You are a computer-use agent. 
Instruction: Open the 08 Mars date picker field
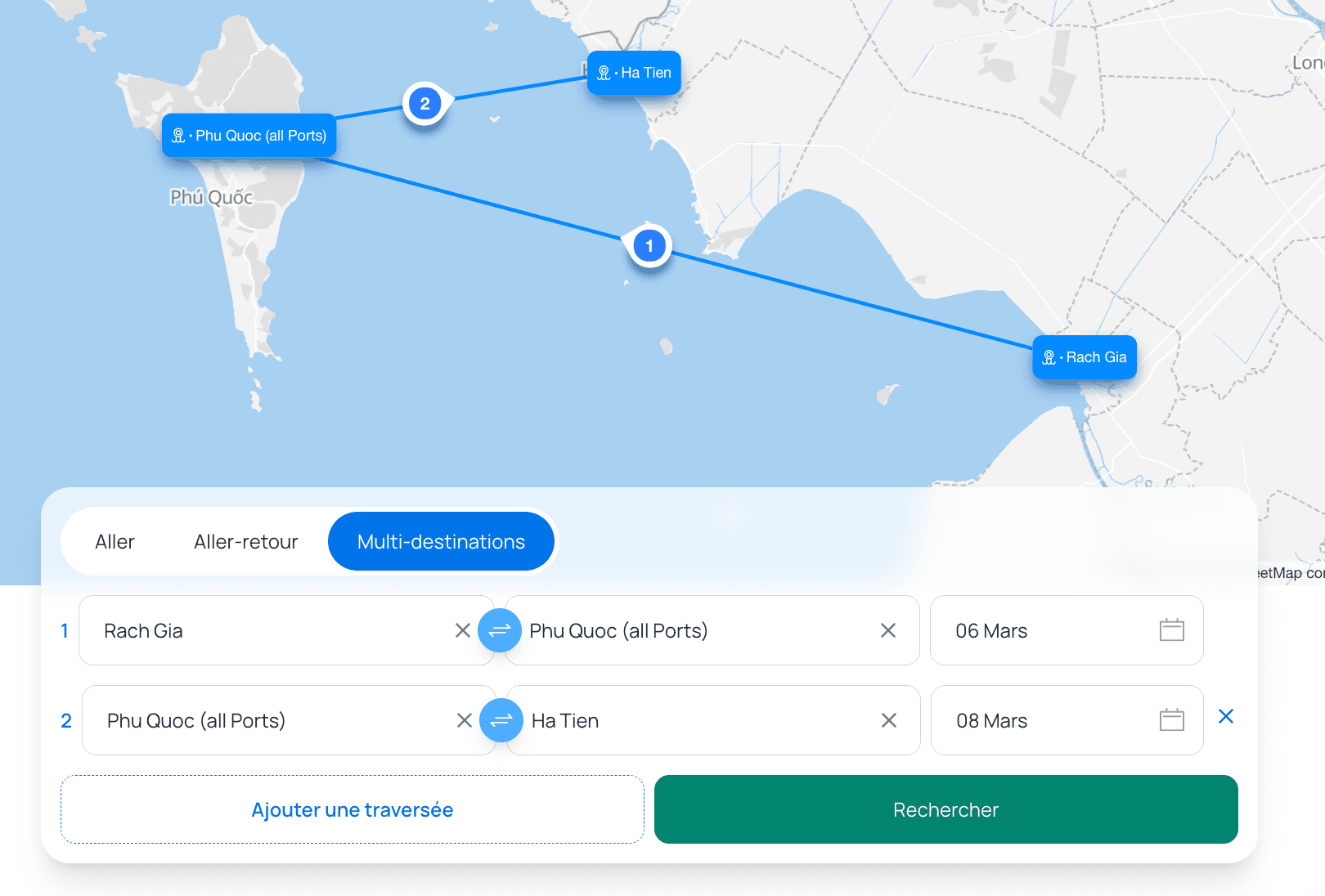1031,720
